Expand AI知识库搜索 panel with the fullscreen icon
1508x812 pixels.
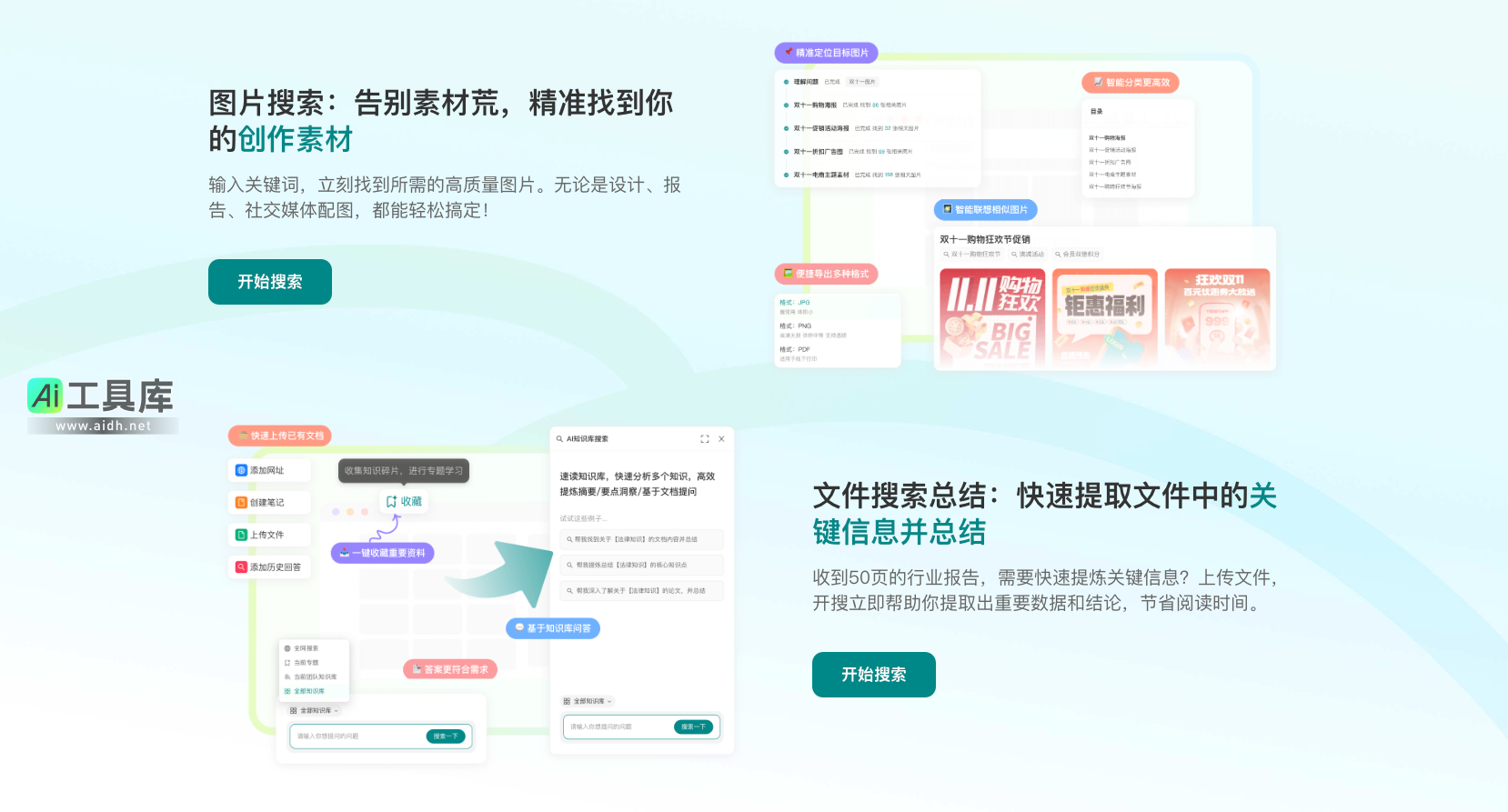[704, 439]
